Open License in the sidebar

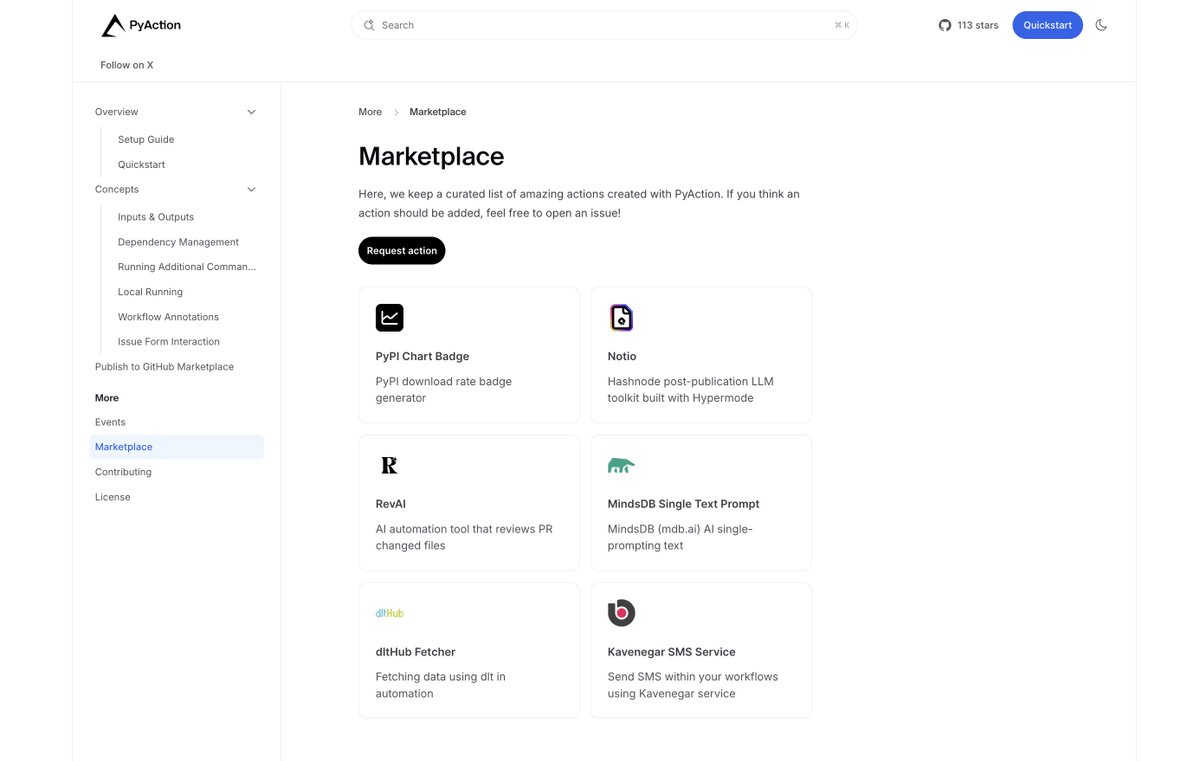point(113,497)
